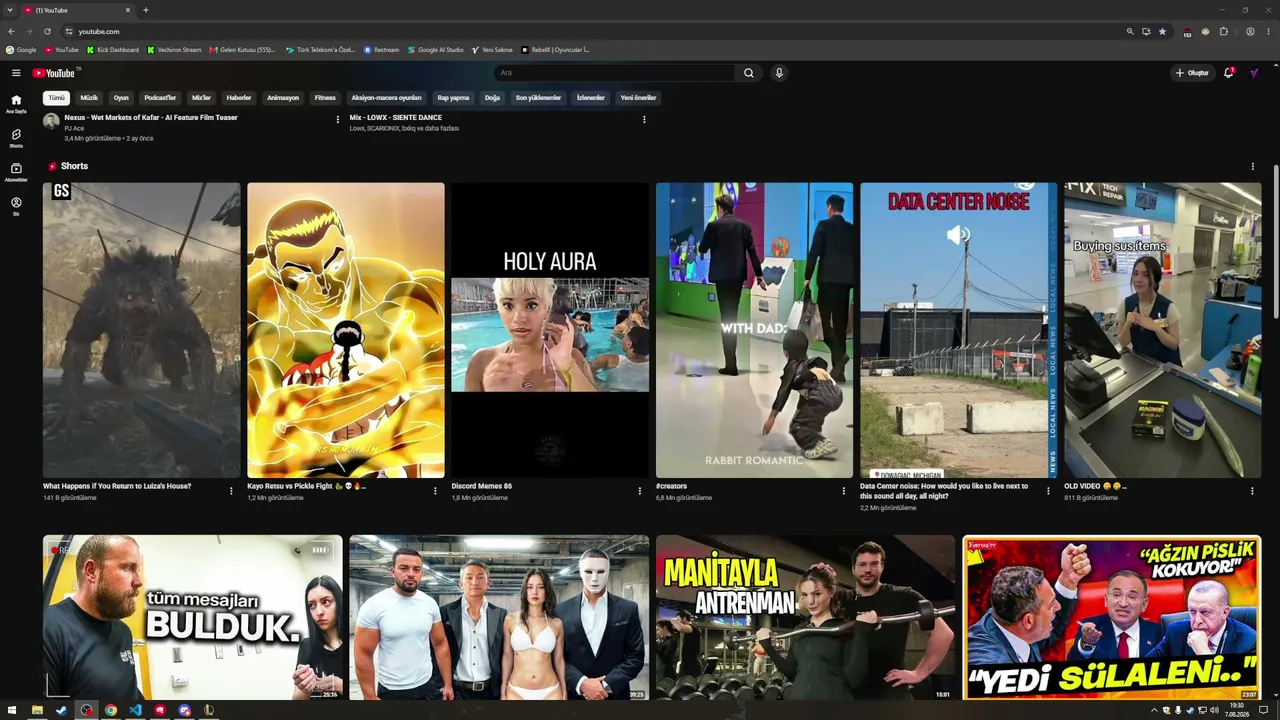Image resolution: width=1280 pixels, height=720 pixels.
Task: Open options for Data Center noise short
Action: click(x=1048, y=491)
